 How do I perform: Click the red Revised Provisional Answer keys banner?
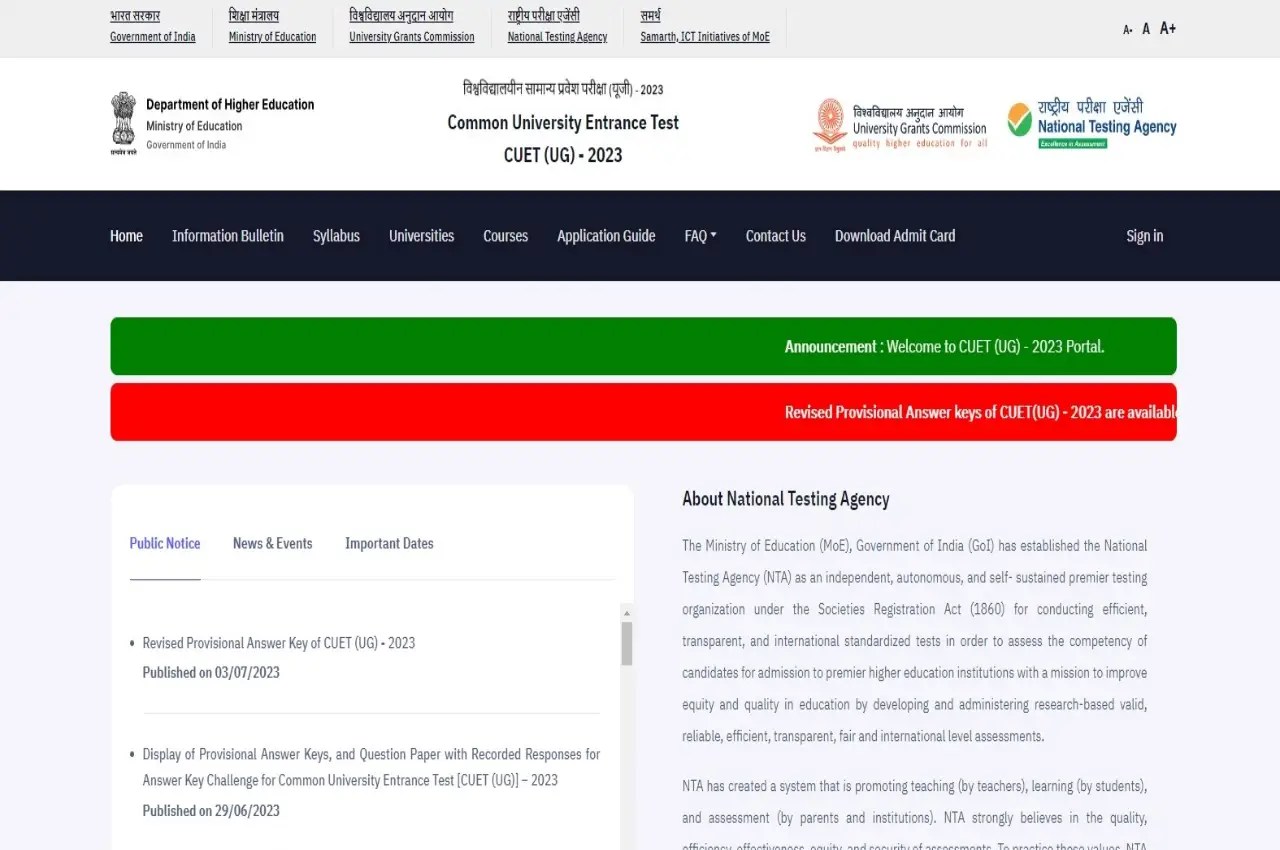click(643, 412)
